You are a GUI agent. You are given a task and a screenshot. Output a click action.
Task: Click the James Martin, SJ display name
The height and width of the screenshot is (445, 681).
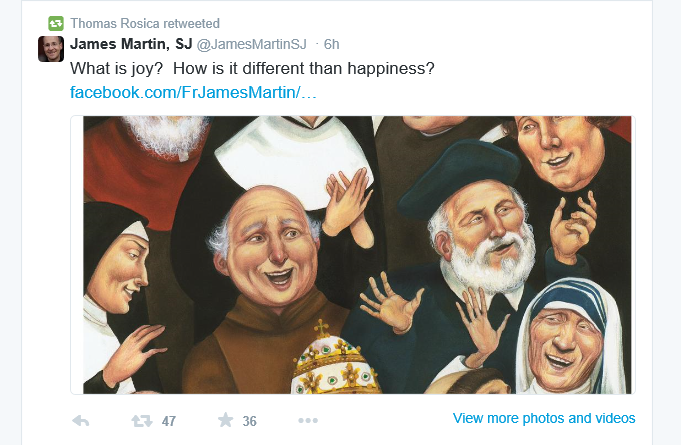[x=130, y=44]
